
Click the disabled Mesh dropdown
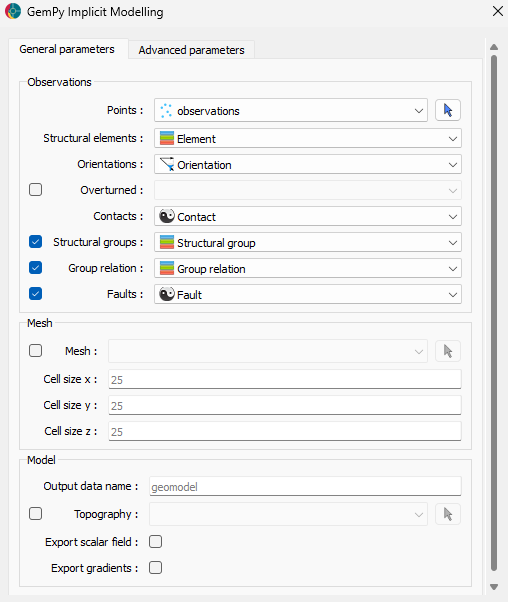[x=268, y=351]
